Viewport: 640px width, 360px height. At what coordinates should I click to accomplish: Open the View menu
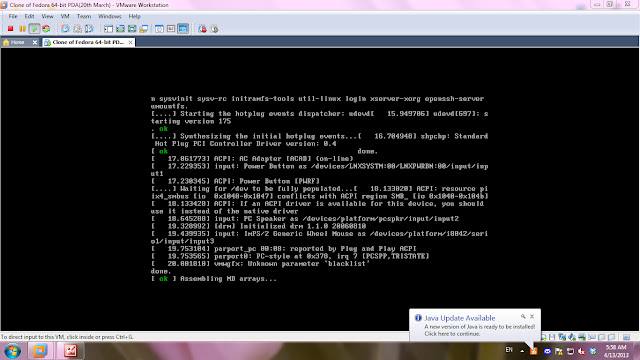pos(47,16)
